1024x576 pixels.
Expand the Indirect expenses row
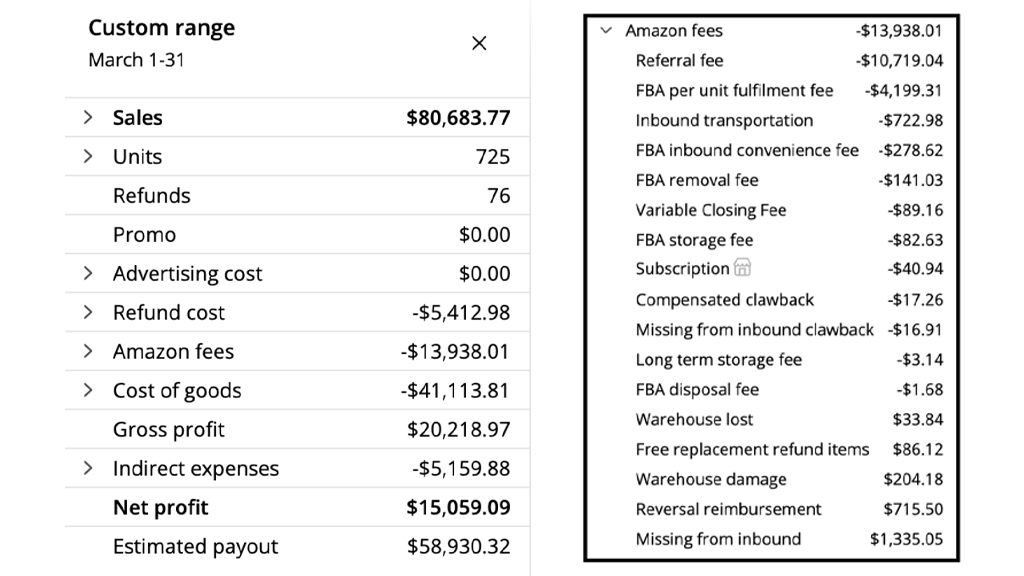pyautogui.click(x=89, y=469)
